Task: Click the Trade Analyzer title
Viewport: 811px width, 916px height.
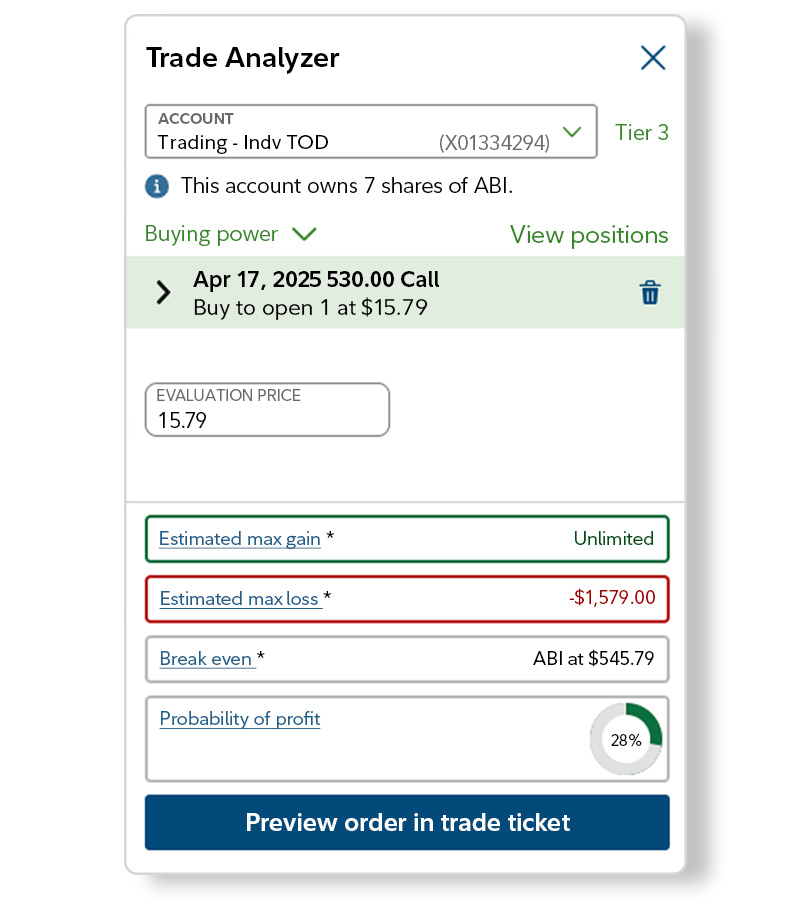Action: [x=242, y=58]
